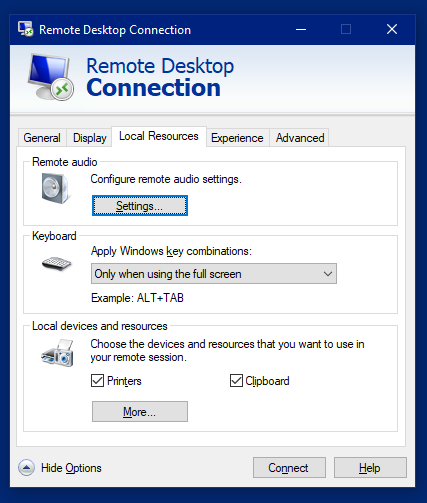Collapse the dialog using Hide Options
Image resolution: width=427 pixels, height=503 pixels.
click(71, 468)
